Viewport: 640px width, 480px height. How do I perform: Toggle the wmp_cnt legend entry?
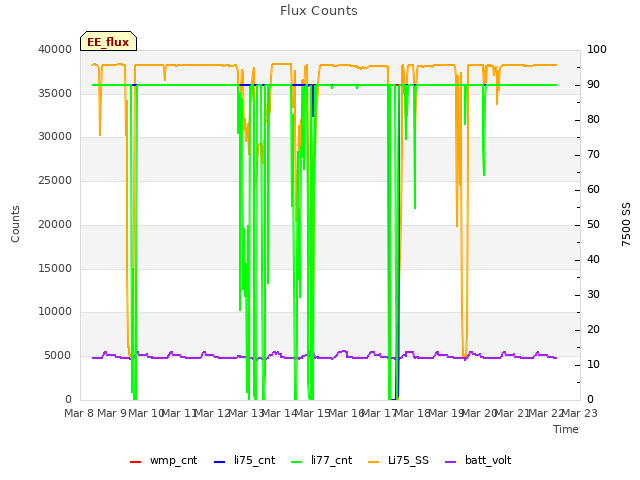[163, 460]
